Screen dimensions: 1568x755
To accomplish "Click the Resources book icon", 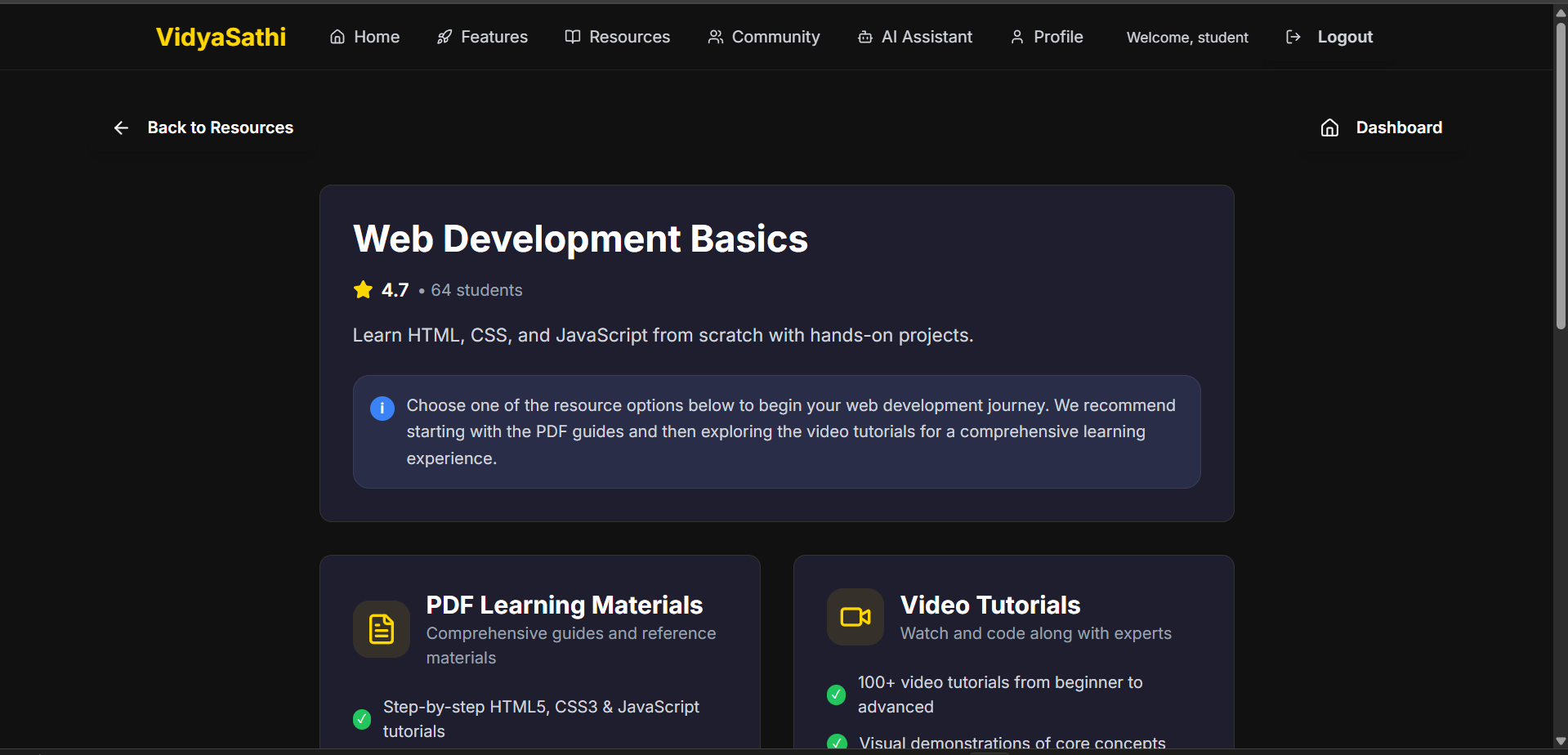I will click(573, 37).
